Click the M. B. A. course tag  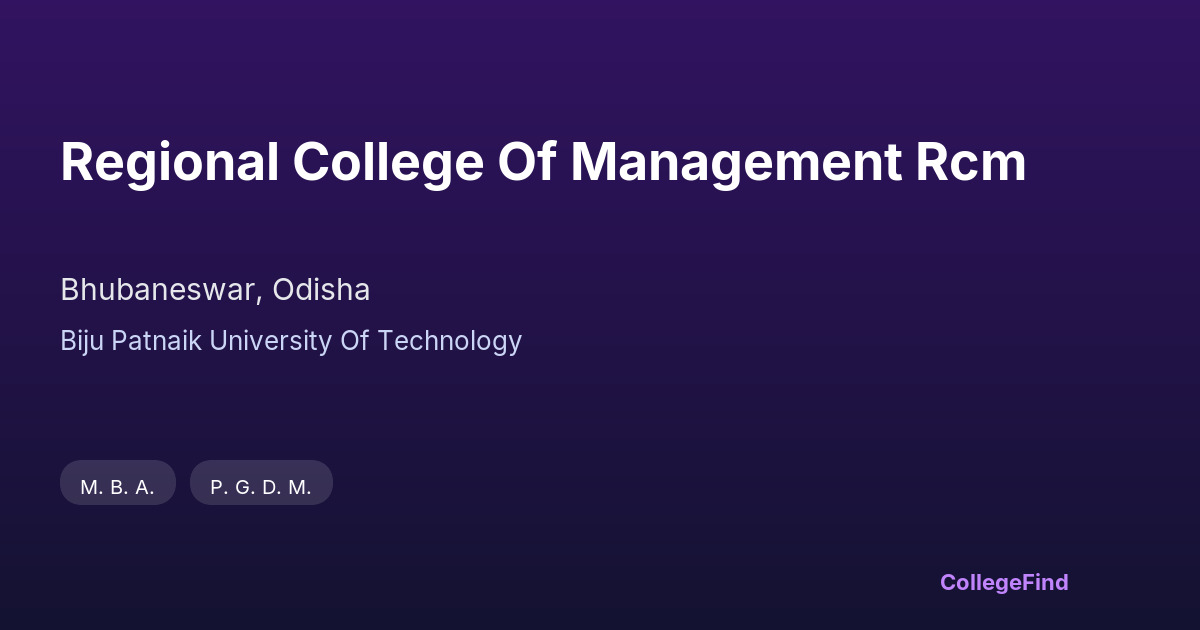[118, 487]
